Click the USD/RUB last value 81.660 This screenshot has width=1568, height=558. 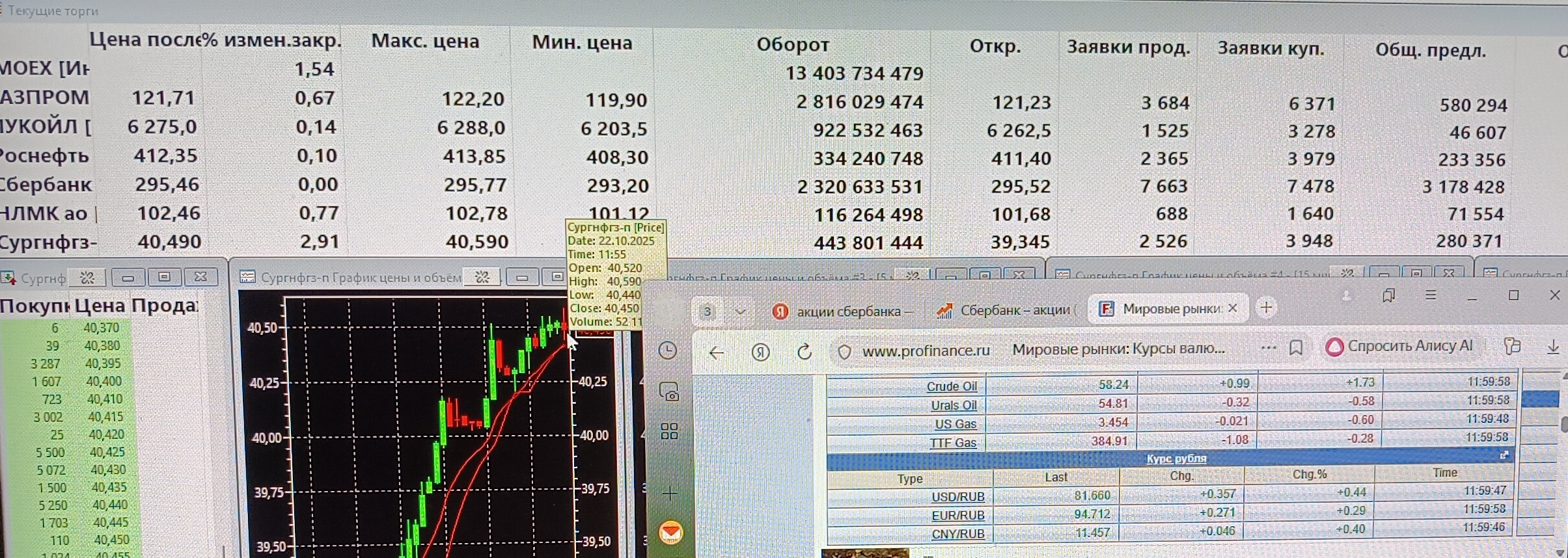tap(1092, 496)
